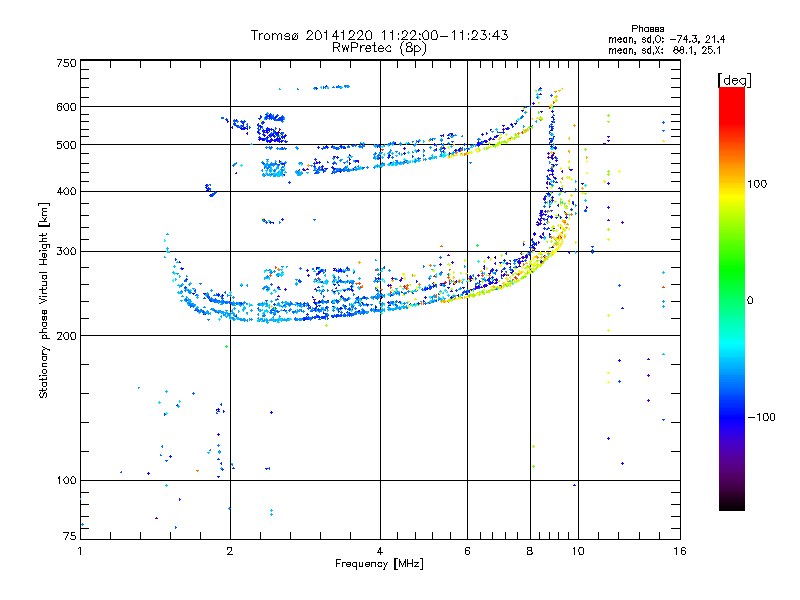Click x-axis tick label '4'
Viewport: 800px width, 600px height.
[x=380, y=551]
